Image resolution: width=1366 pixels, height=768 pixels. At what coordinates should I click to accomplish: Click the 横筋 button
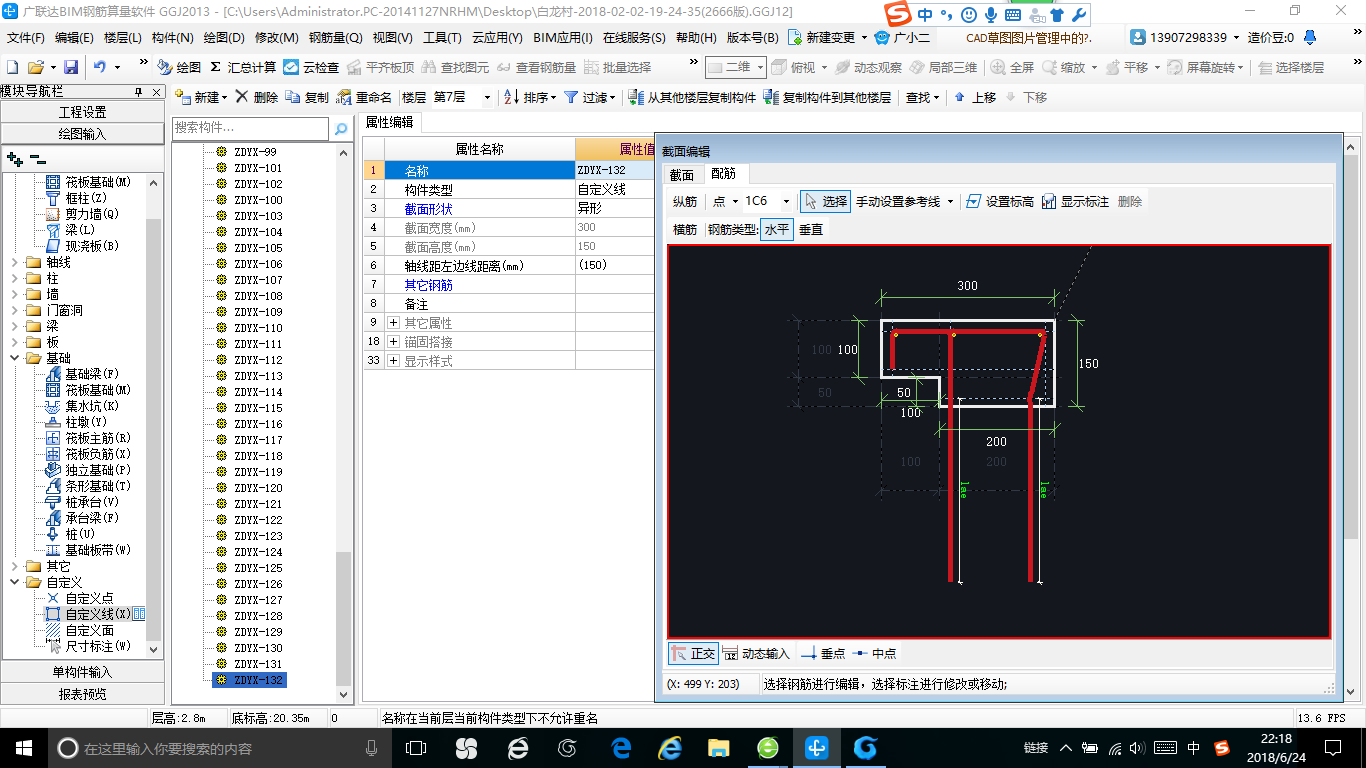(685, 229)
